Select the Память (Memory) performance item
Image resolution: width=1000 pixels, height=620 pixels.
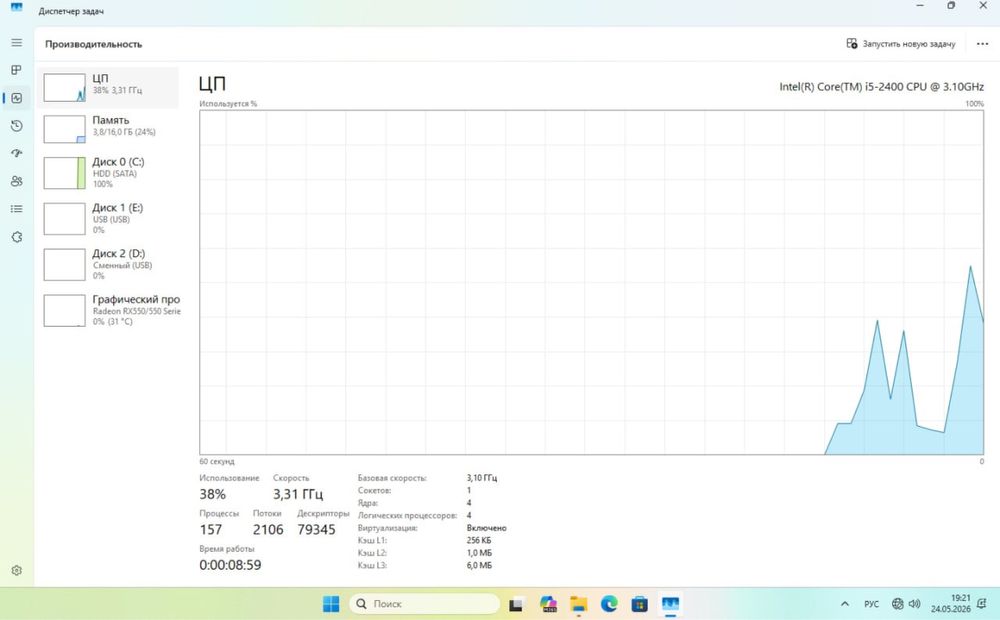[x=107, y=129]
